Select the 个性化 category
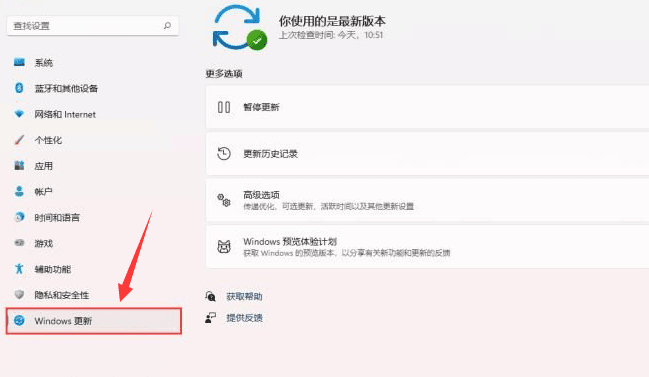The height and width of the screenshot is (377, 649). [x=93, y=140]
